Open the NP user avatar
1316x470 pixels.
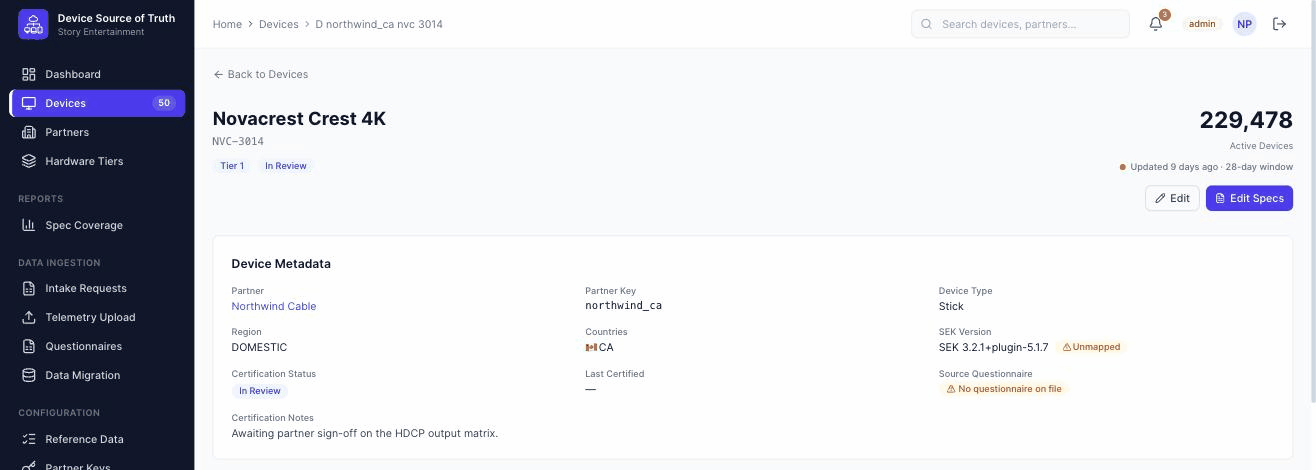click(1244, 24)
